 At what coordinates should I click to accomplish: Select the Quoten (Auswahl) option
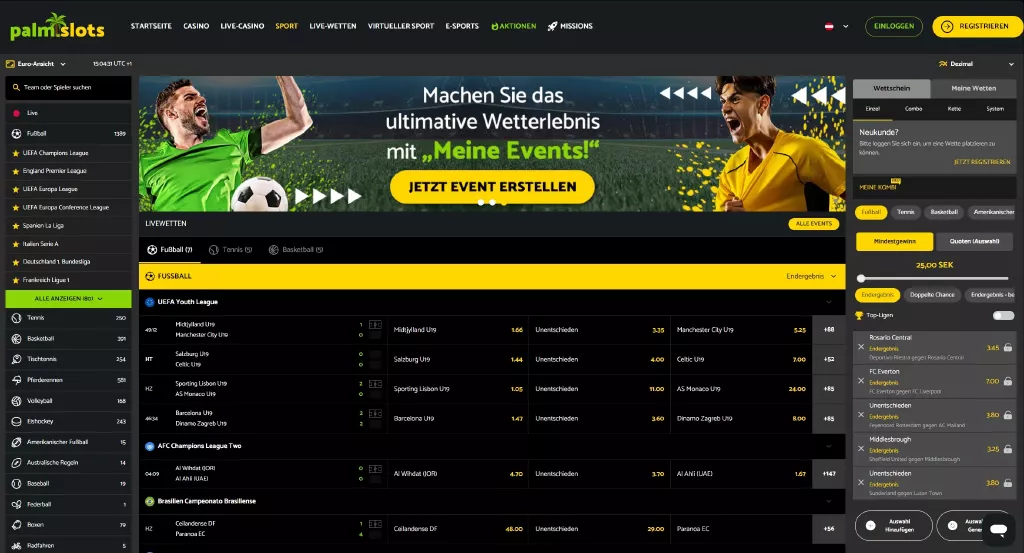coord(974,242)
